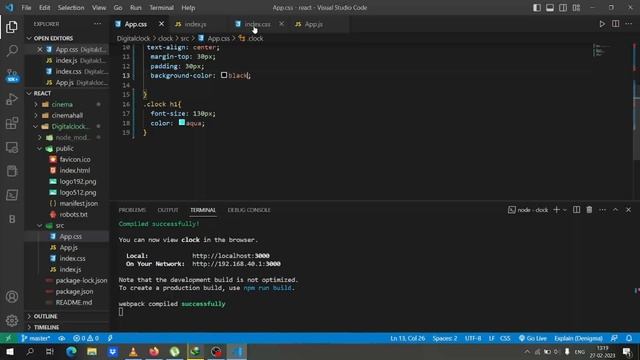Image resolution: width=640 pixels, height=360 pixels.
Task: Open editor More Actions ellipsis
Action: click(x=629, y=24)
